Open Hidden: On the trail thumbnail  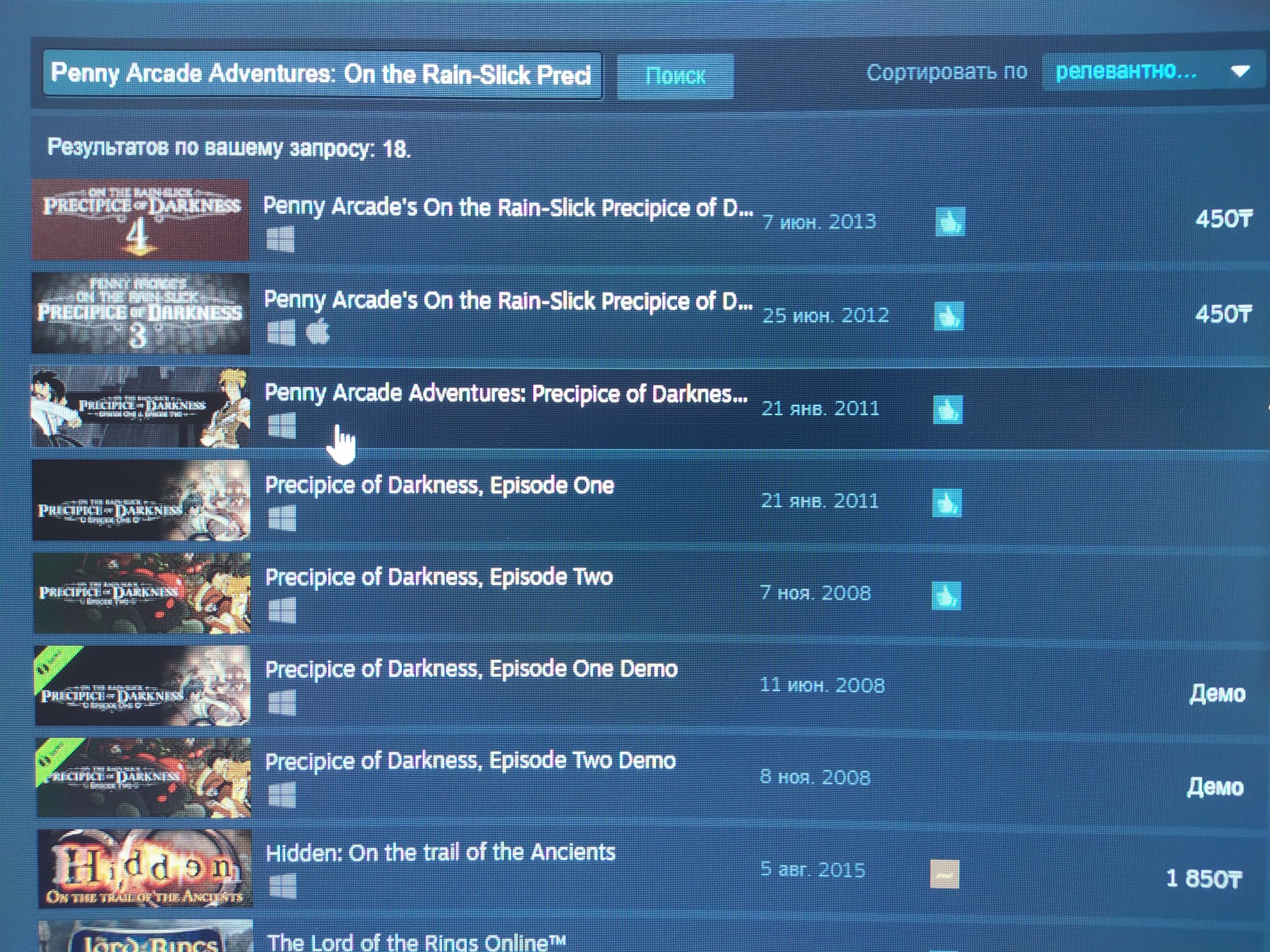pyautogui.click(x=145, y=868)
